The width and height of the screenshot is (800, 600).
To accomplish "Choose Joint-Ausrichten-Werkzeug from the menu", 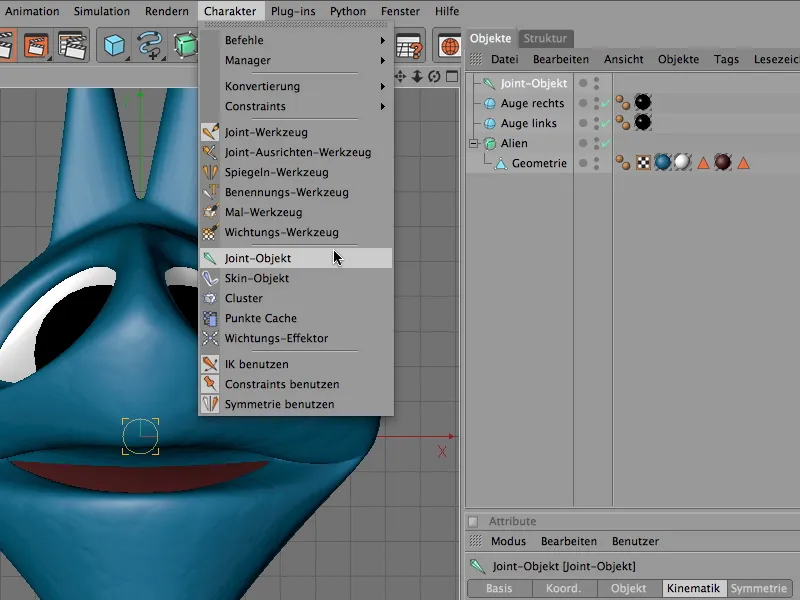I will pos(296,152).
